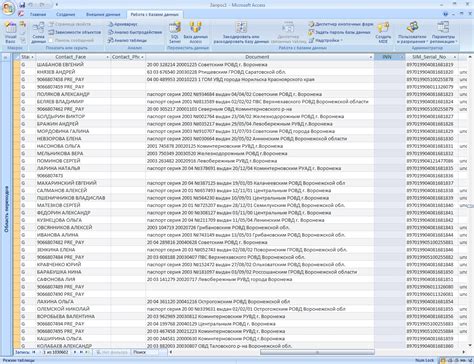Select cell ЛАРИНА НАТАЛЬЯ
The image size is (474, 364).
click(x=73, y=168)
